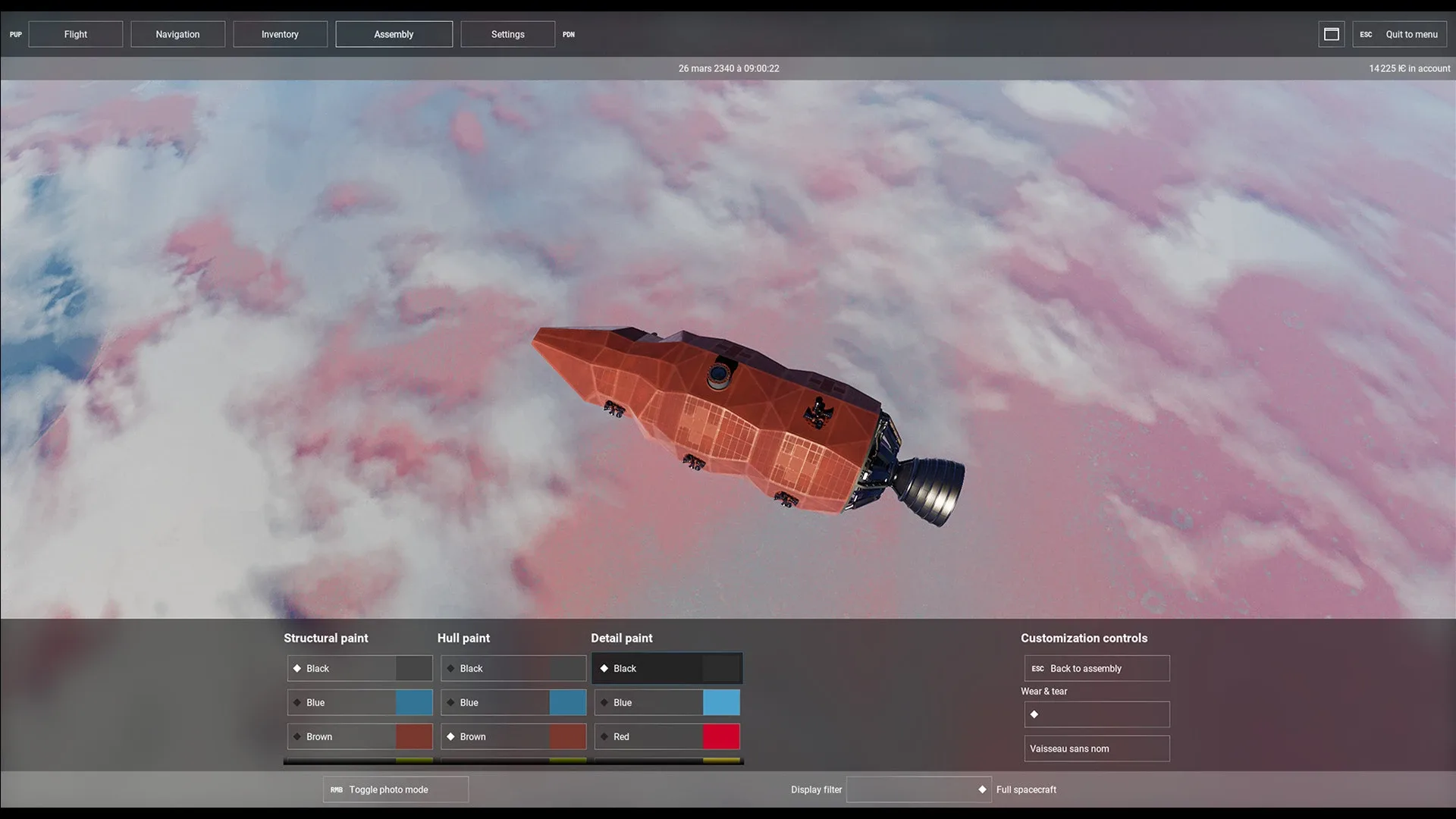Pick the light blue detail paint swatch
Screen dimensions: 1456x819
click(721, 702)
